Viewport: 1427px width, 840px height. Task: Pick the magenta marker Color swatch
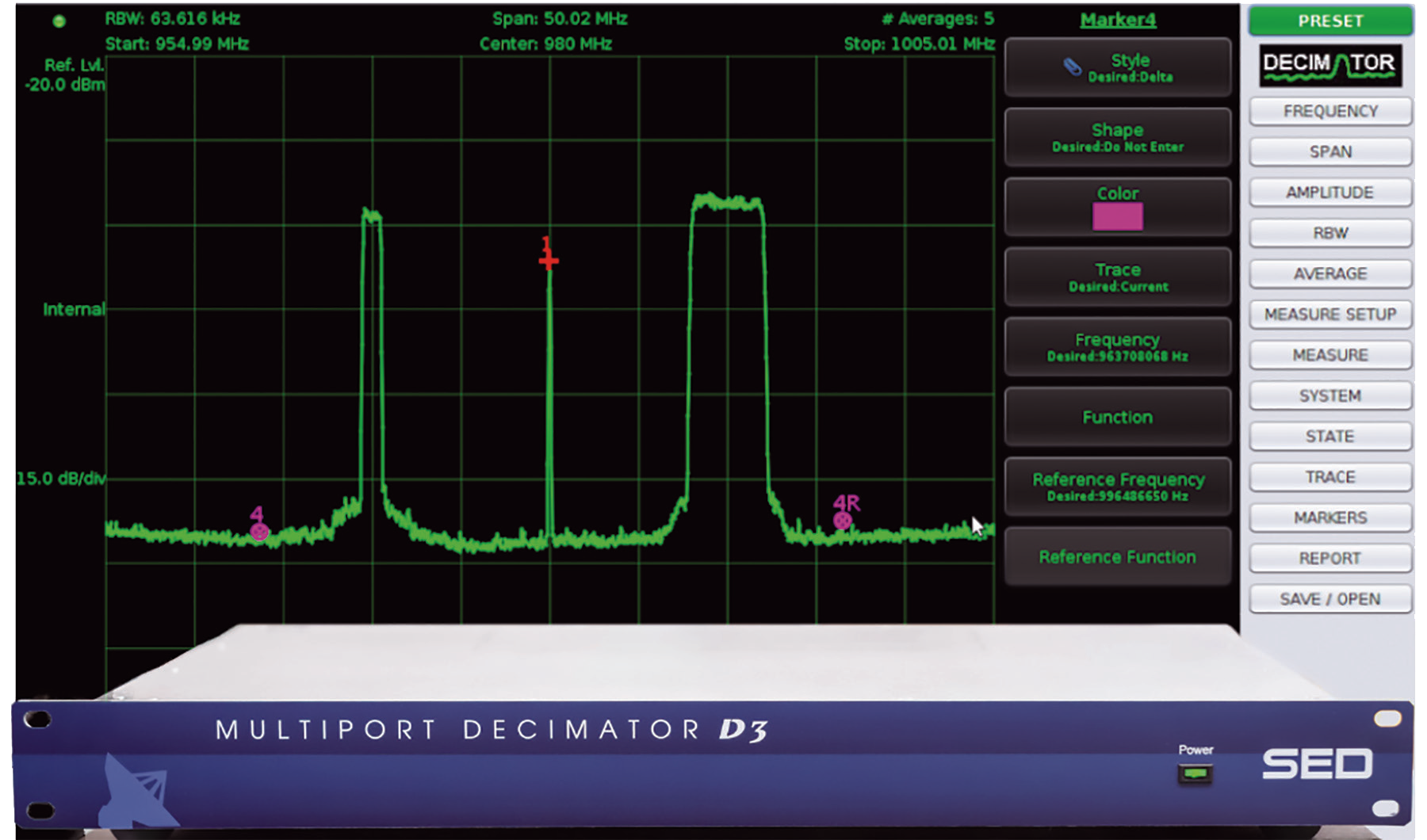pyautogui.click(x=1118, y=216)
